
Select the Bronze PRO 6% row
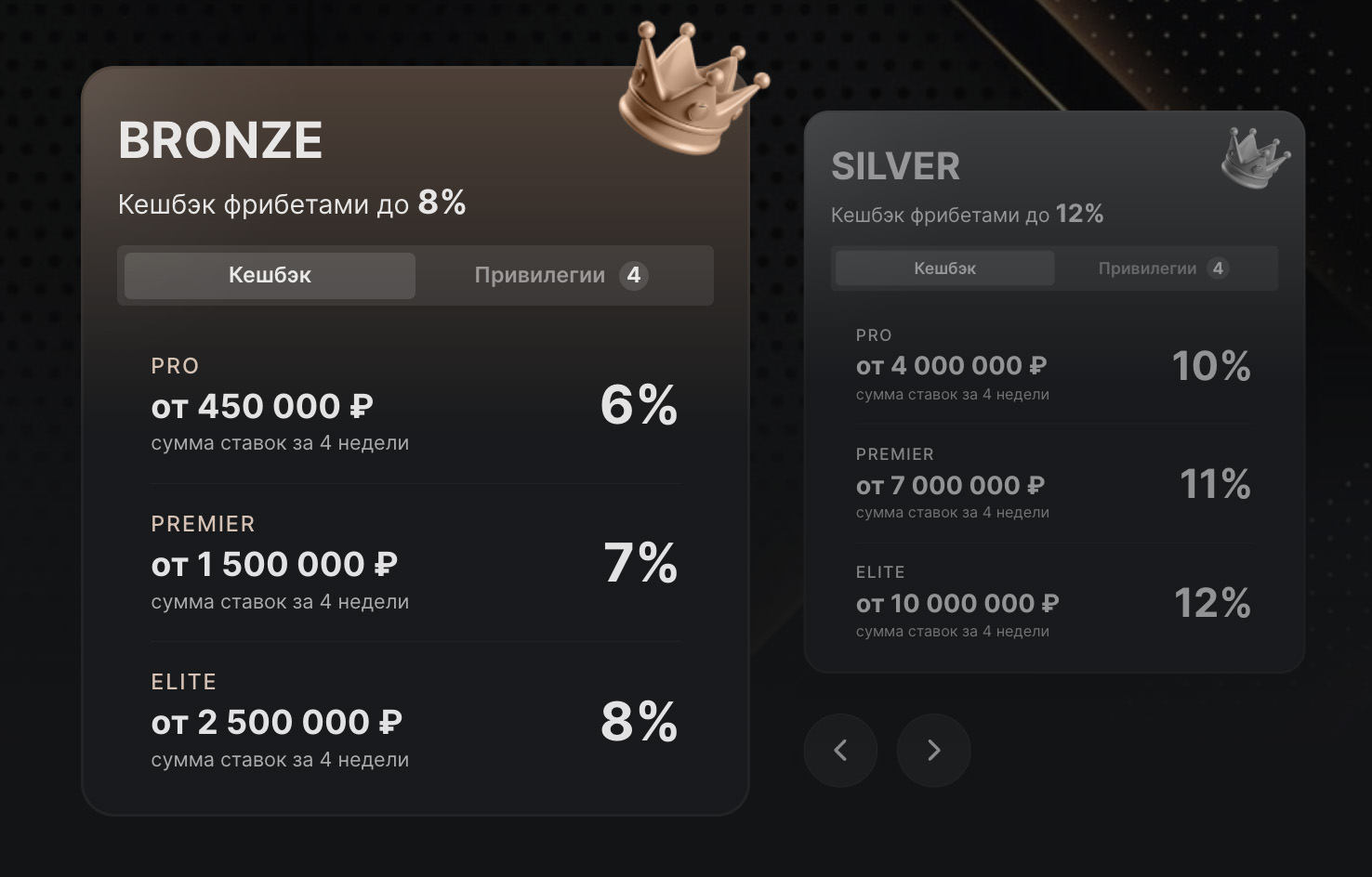(415, 404)
